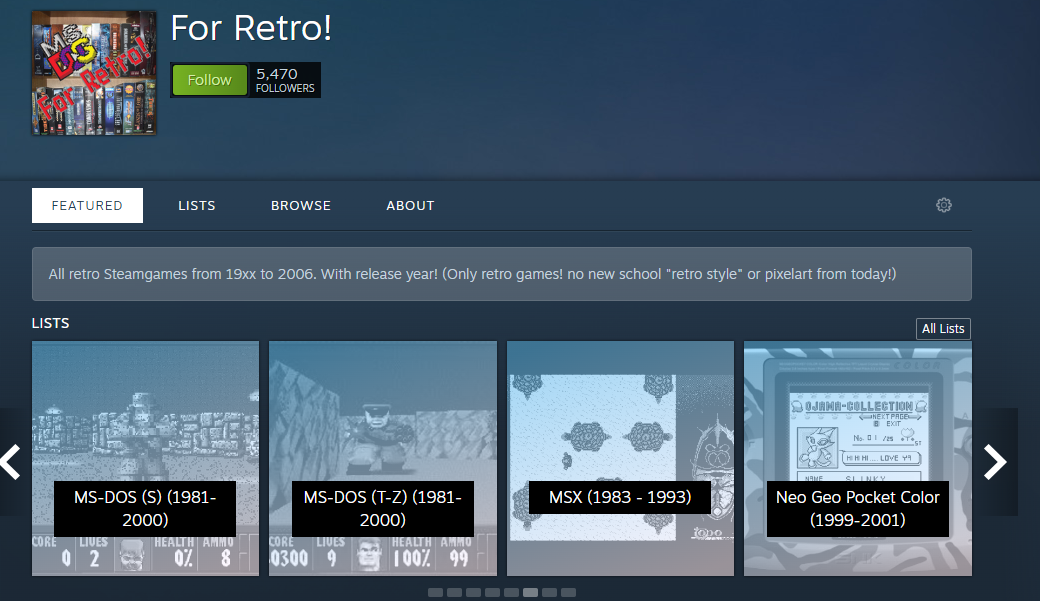Jump to the second carousel page dot

tap(454, 592)
